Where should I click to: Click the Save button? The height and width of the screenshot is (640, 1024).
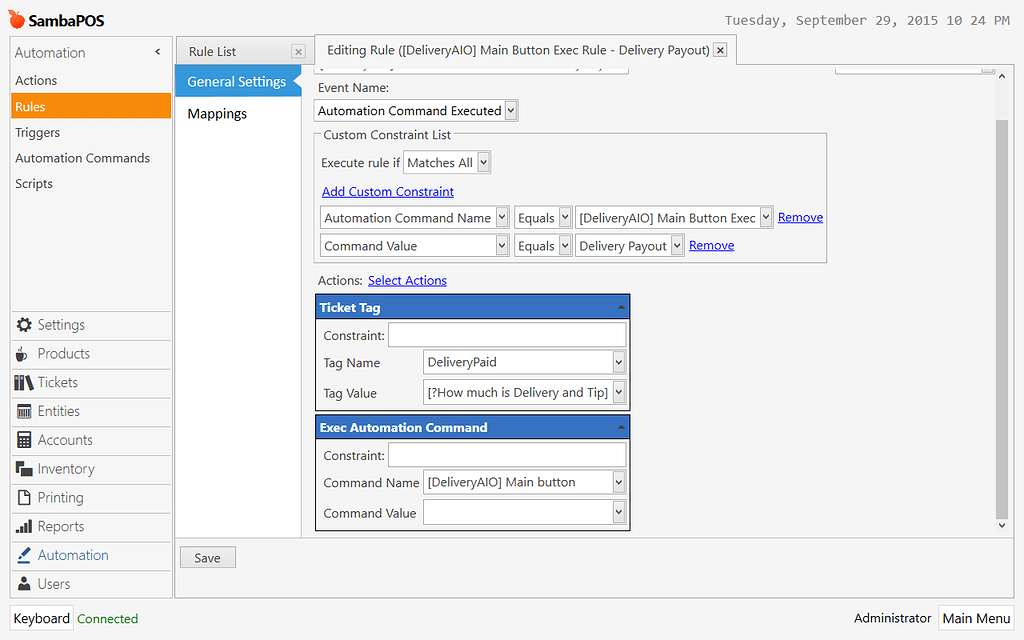click(x=207, y=557)
